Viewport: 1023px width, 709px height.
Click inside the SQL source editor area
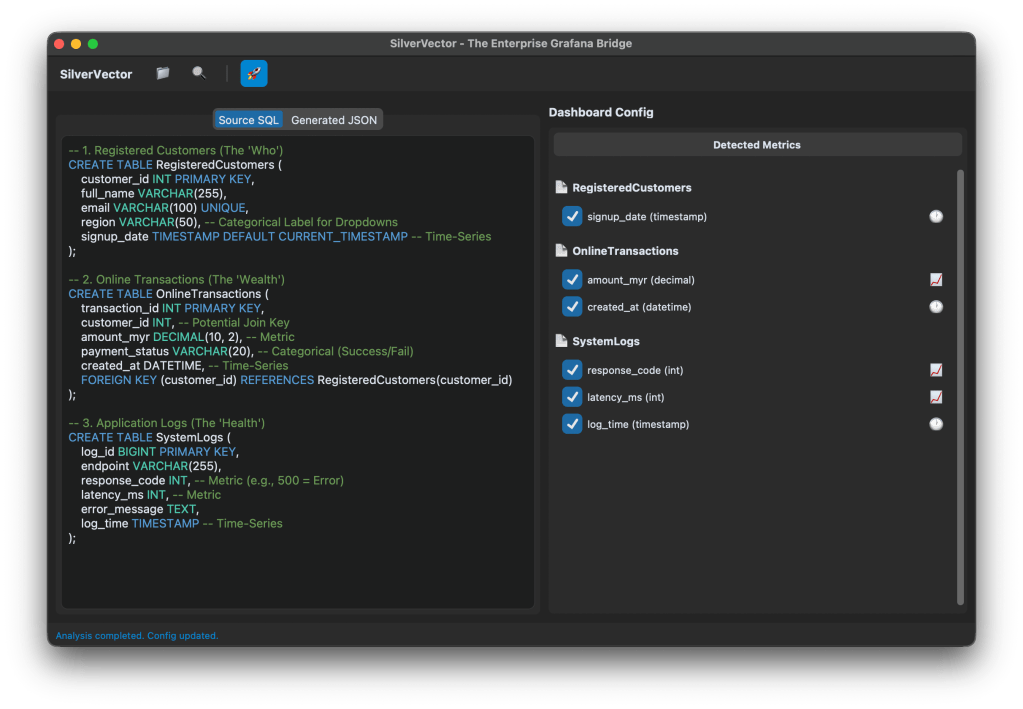point(297,570)
